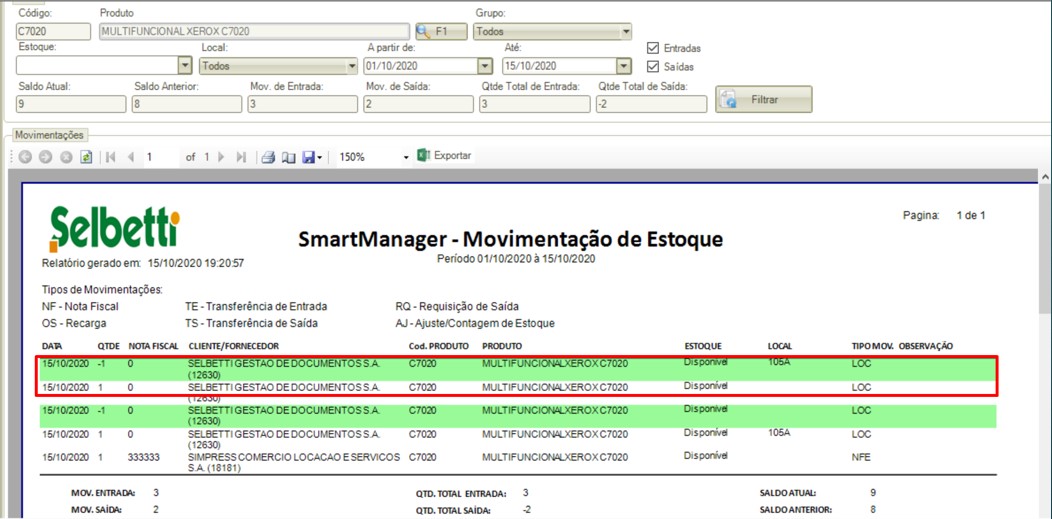
Task: Click the Código field containing C7020
Action: (53, 32)
